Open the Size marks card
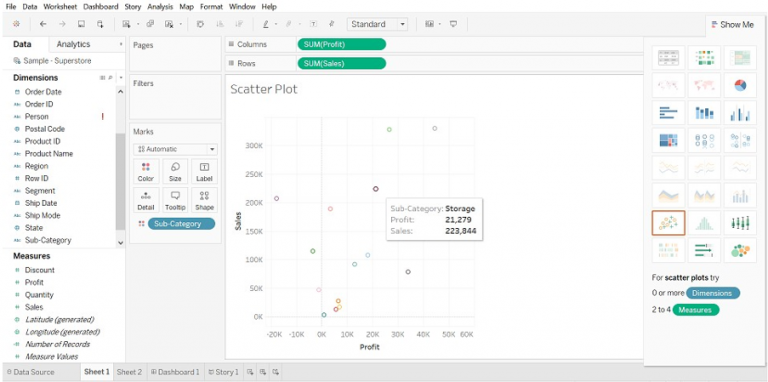The height and width of the screenshot is (382, 768). [175, 172]
